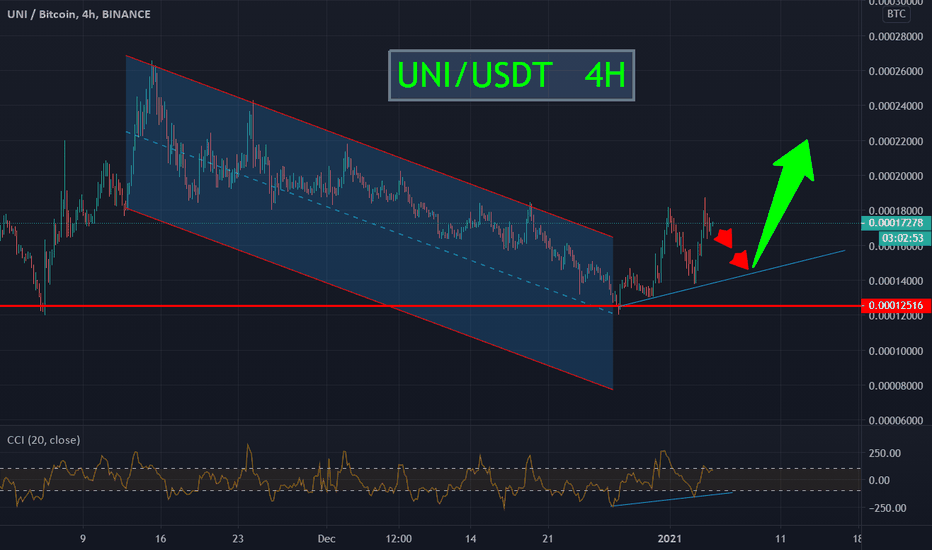Click the 0.00020000 price axis label

tap(896, 177)
